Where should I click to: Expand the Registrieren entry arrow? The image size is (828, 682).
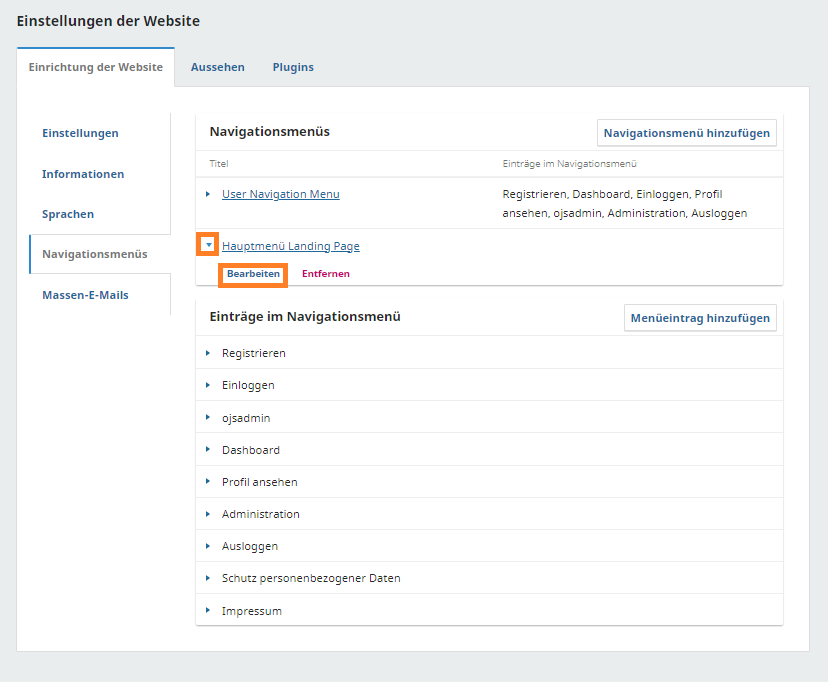click(x=208, y=353)
